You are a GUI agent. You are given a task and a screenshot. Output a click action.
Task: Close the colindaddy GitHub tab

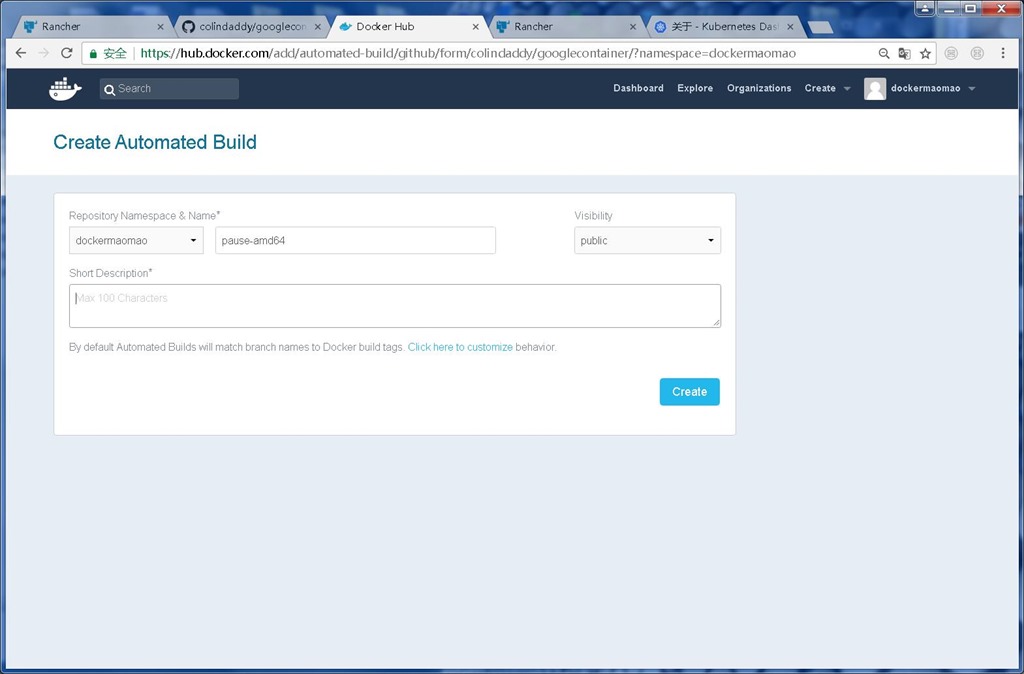coord(317,27)
